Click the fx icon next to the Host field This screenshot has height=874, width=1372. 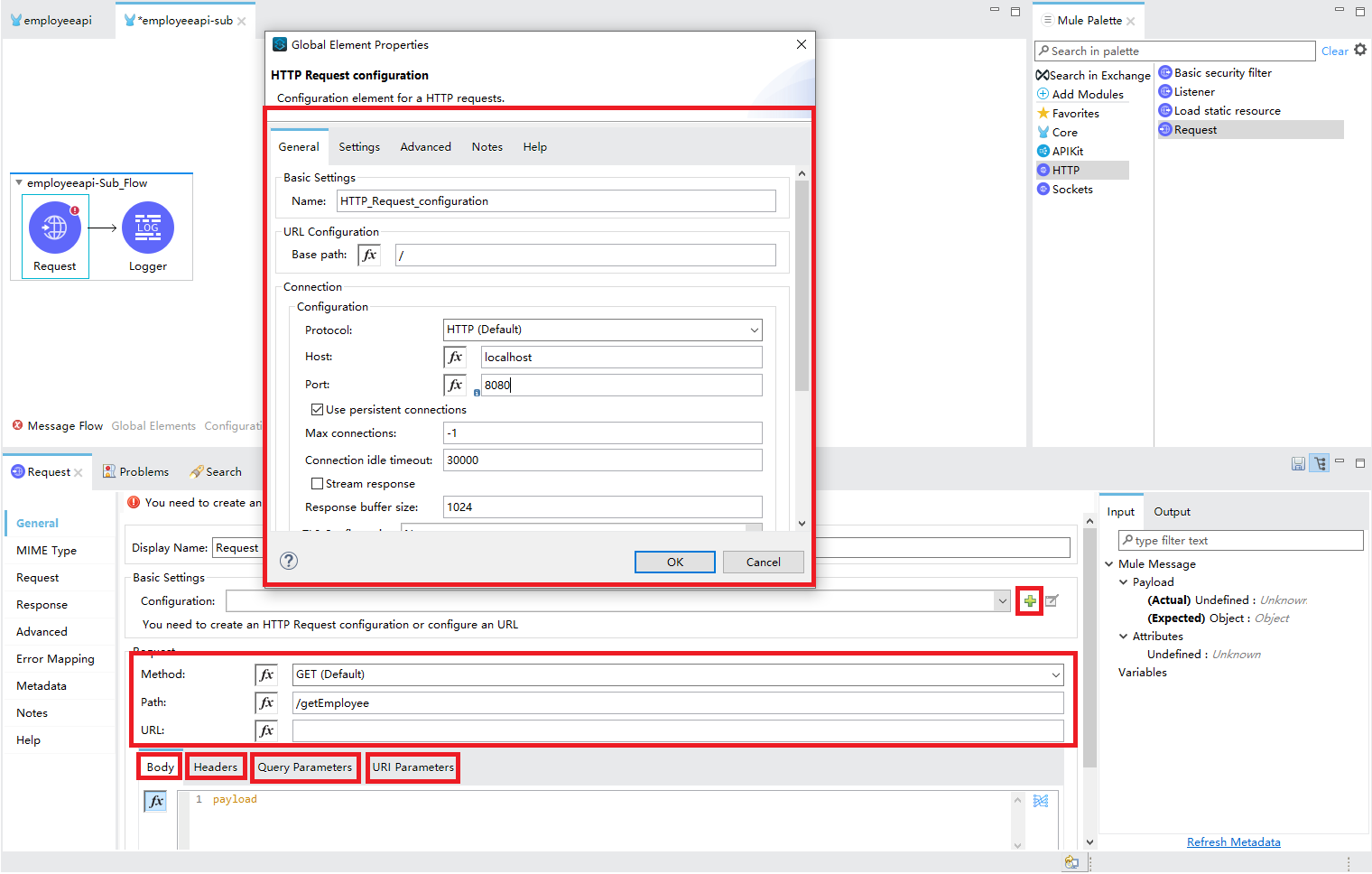point(454,357)
